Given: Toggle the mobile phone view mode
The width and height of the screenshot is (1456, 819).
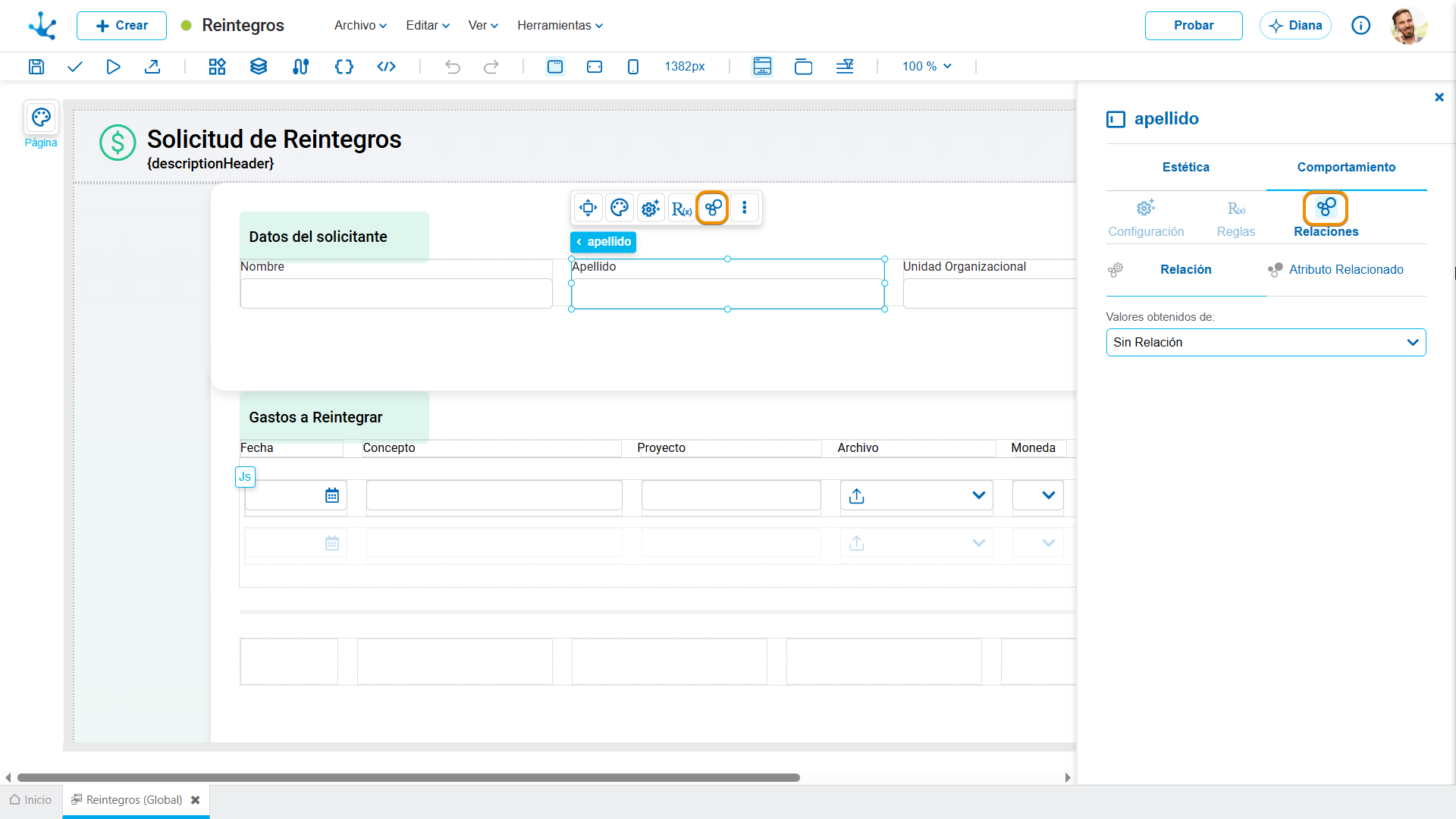Looking at the screenshot, I should point(633,67).
